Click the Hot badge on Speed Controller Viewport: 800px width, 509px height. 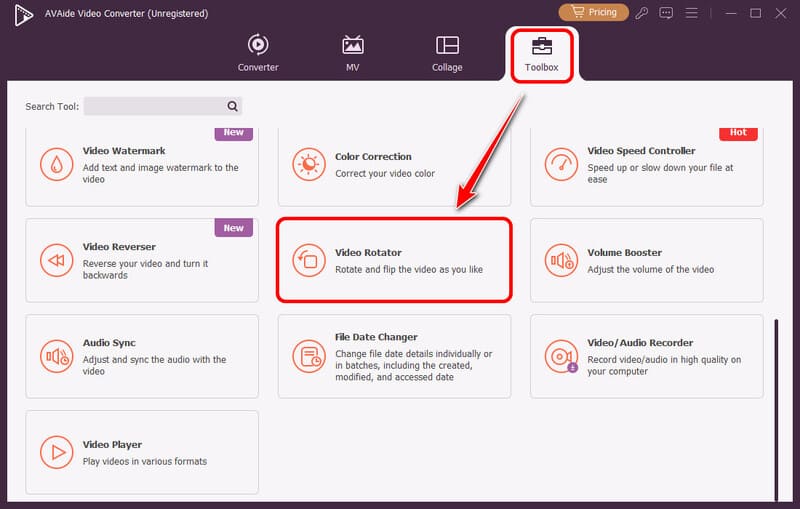(x=738, y=133)
